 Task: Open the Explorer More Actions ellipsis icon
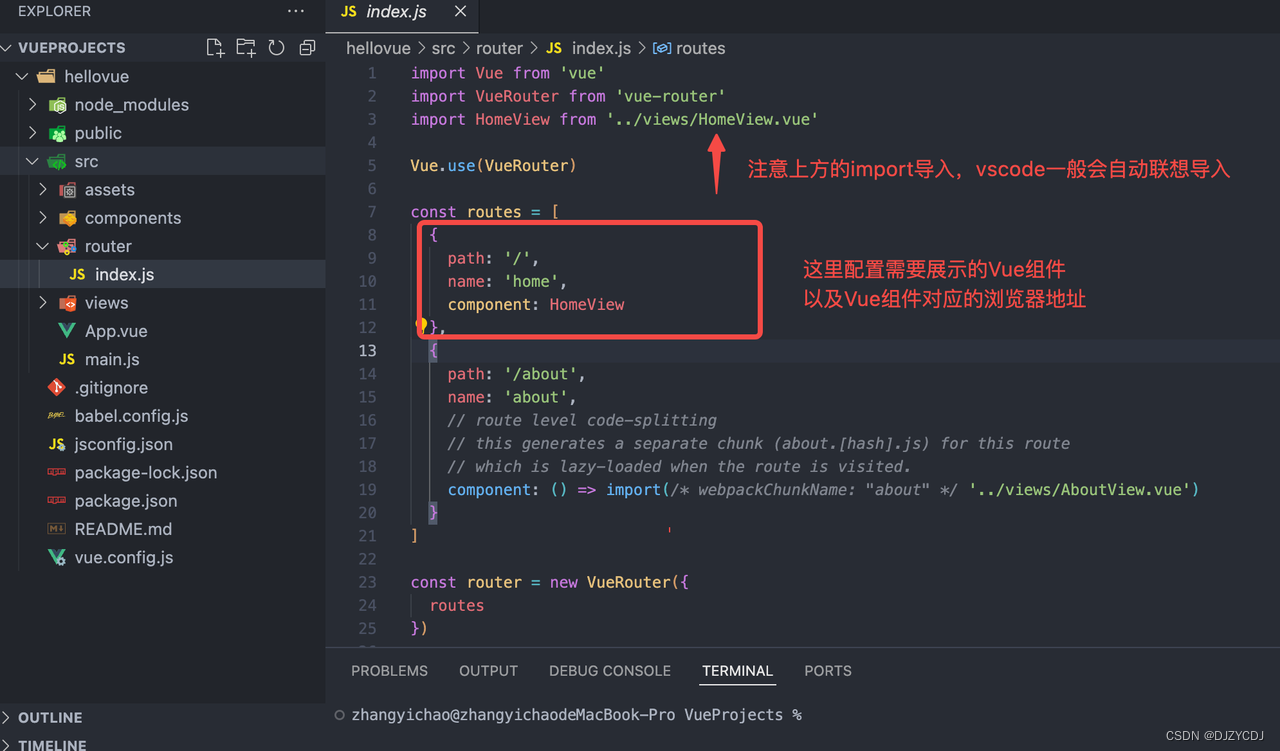(295, 11)
